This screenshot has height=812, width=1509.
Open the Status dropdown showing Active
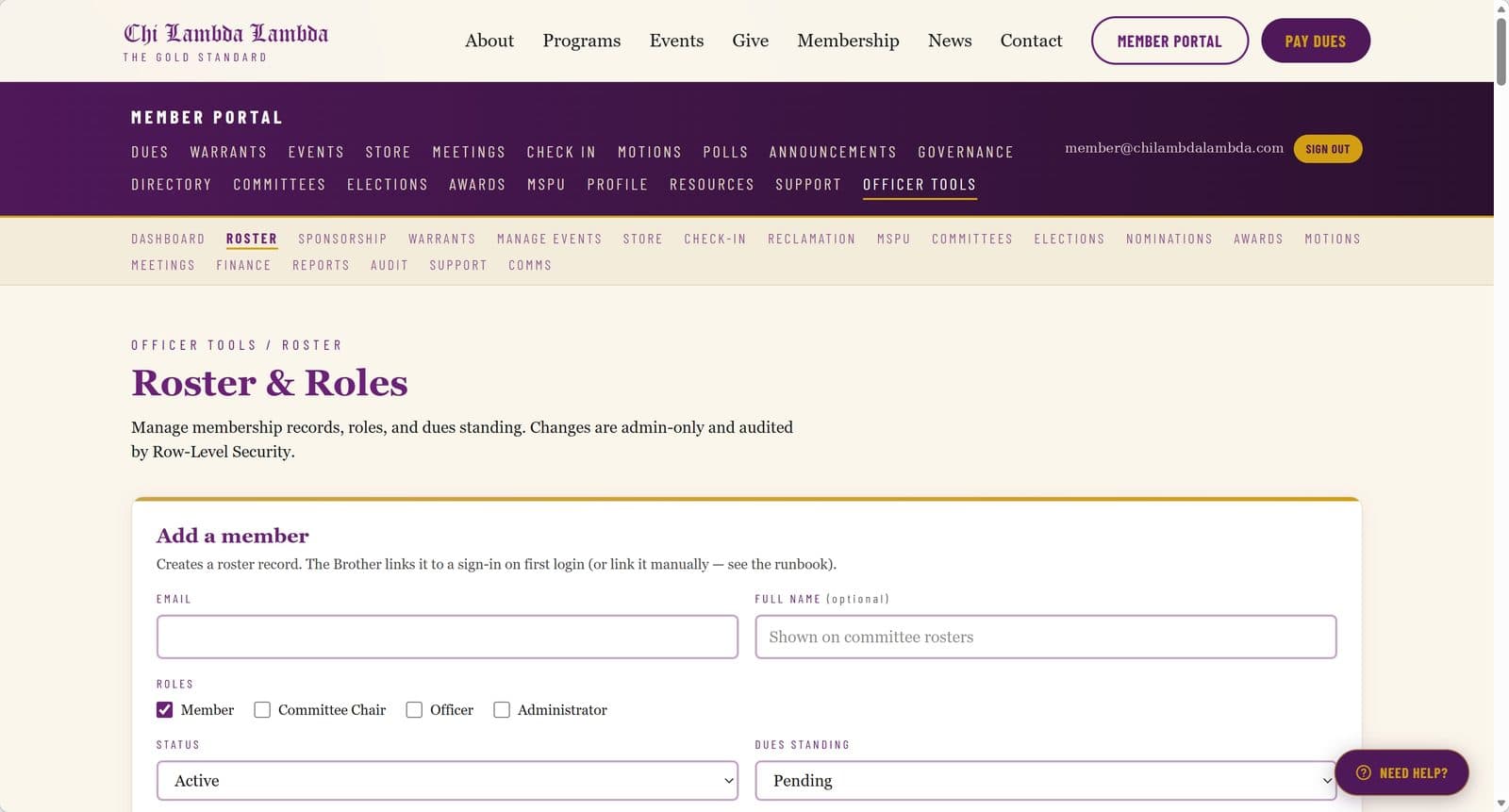pyautogui.click(x=447, y=781)
